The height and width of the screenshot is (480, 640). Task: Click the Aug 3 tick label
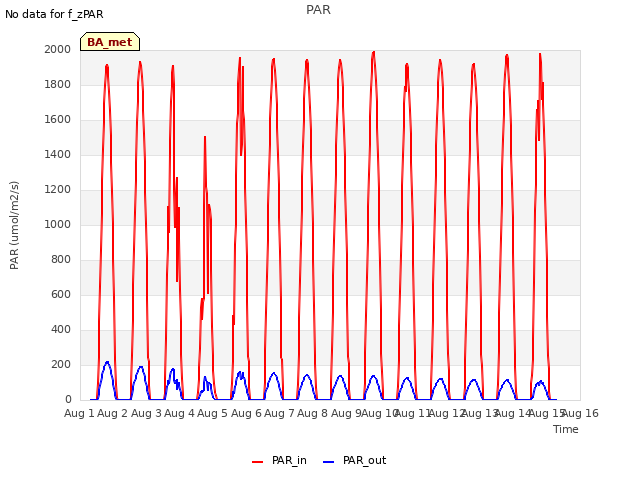pyautogui.click(x=146, y=413)
